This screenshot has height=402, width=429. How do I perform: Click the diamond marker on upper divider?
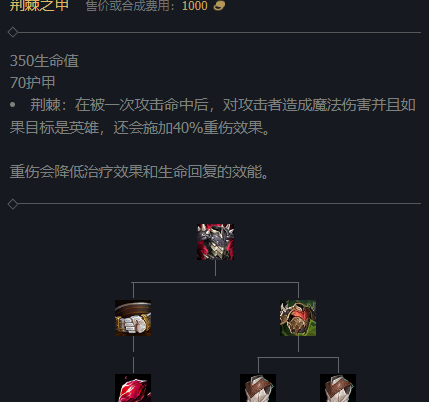click(x=13, y=32)
